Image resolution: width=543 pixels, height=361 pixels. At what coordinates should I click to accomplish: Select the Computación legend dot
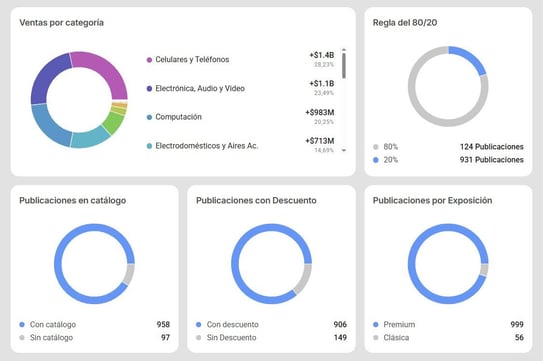click(x=149, y=117)
